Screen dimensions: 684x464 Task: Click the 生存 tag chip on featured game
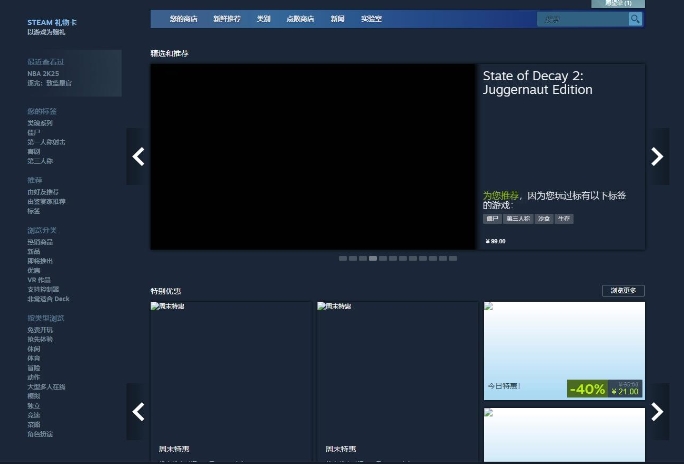tap(564, 218)
